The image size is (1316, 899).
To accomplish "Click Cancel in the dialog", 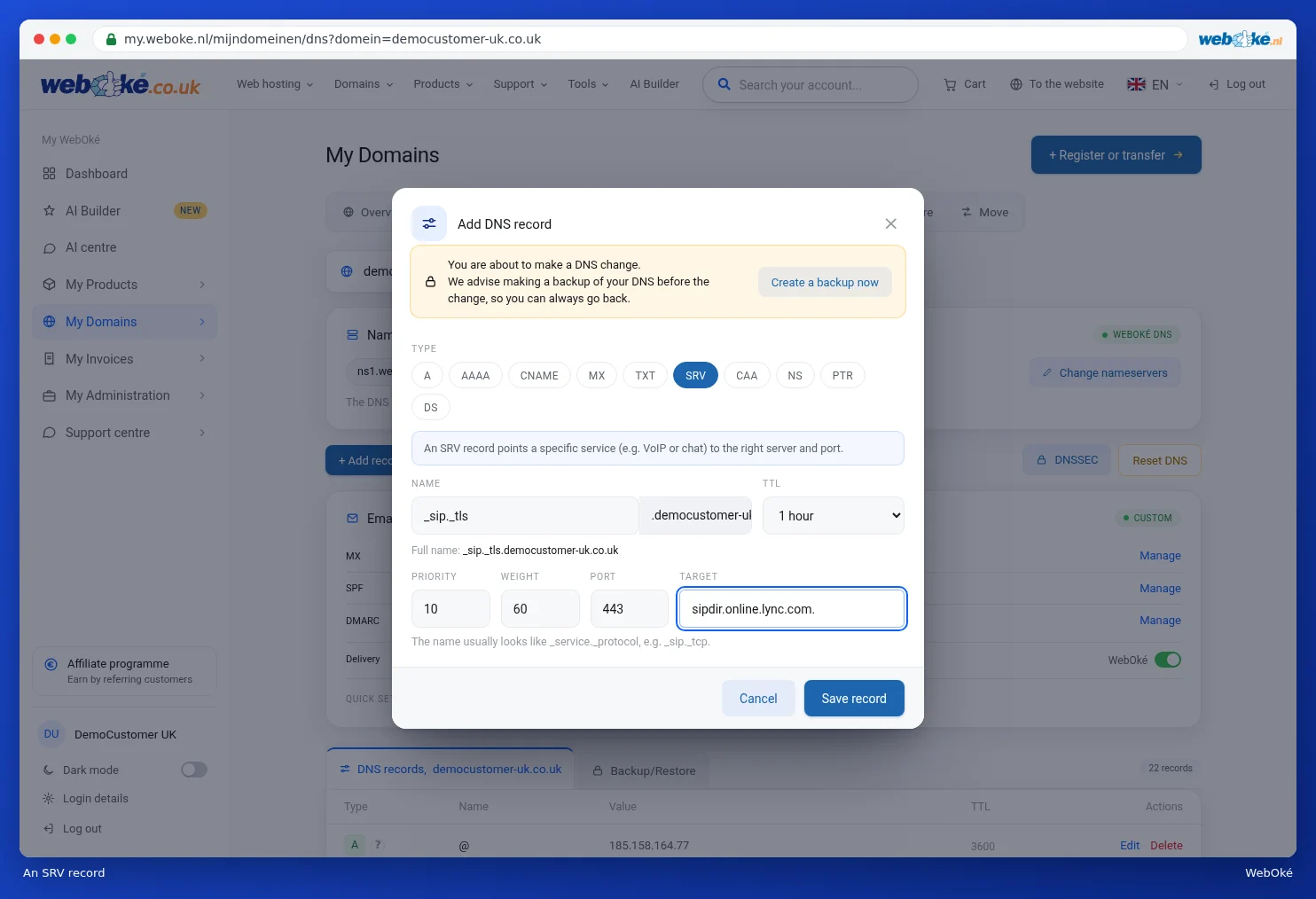I will pyautogui.click(x=758, y=699).
